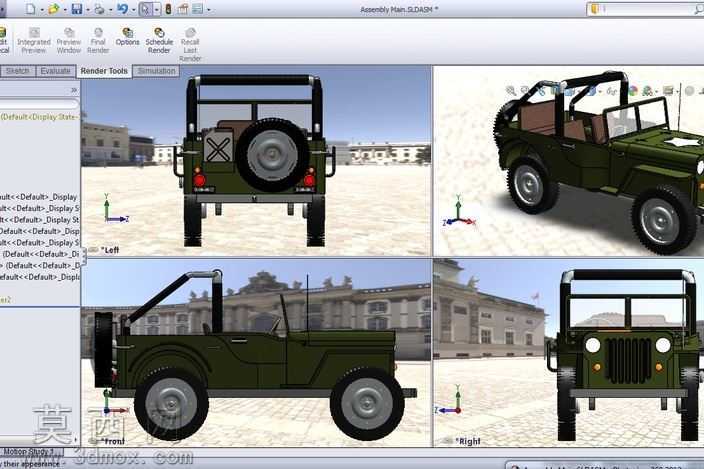704x469 pixels.
Task: Click the Hide/Show Items glasses icon
Action: (x=612, y=91)
